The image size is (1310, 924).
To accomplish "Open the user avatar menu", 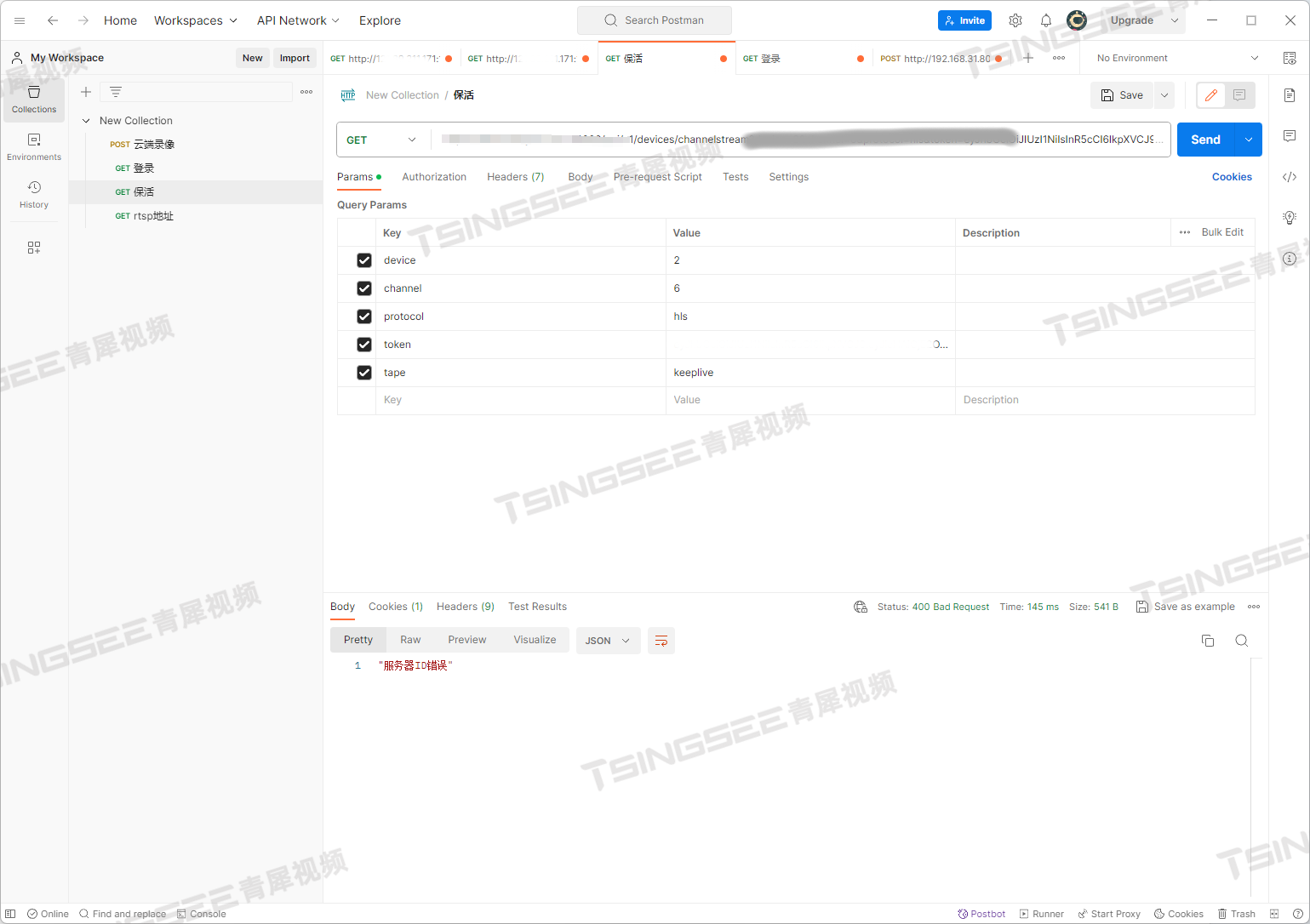I will pyautogui.click(x=1077, y=20).
